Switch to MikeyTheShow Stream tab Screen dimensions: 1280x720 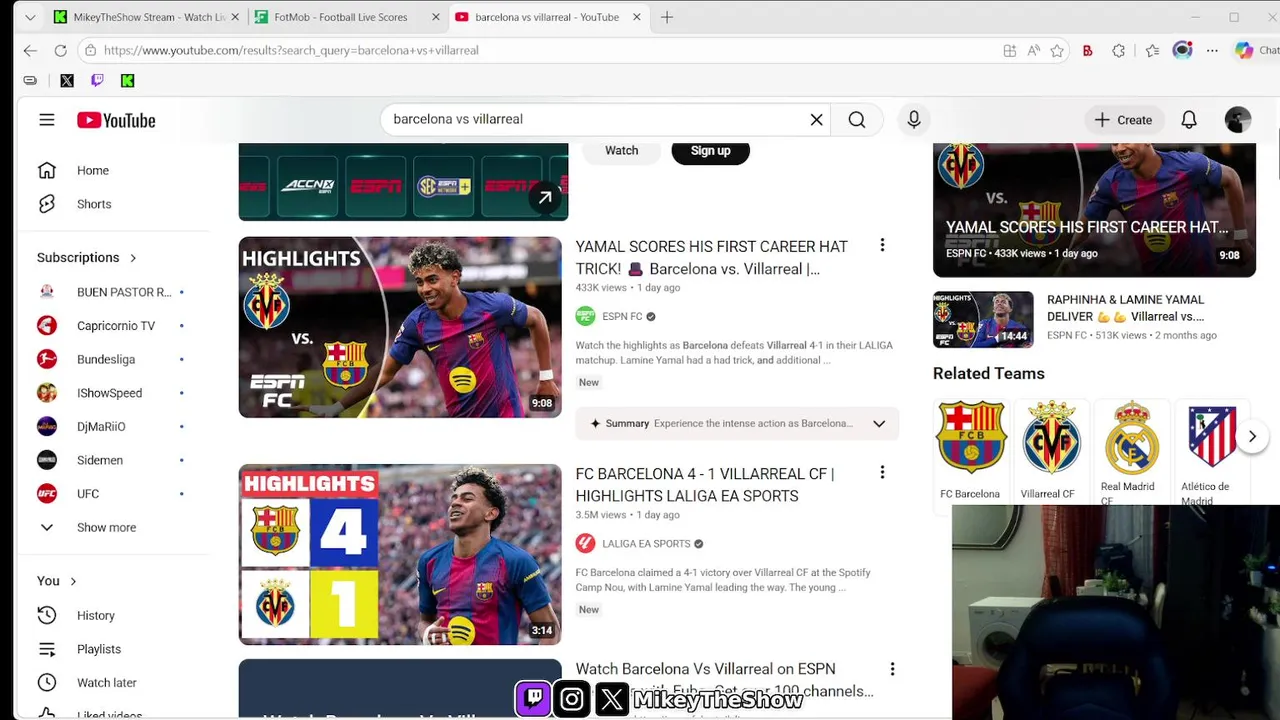(x=147, y=17)
